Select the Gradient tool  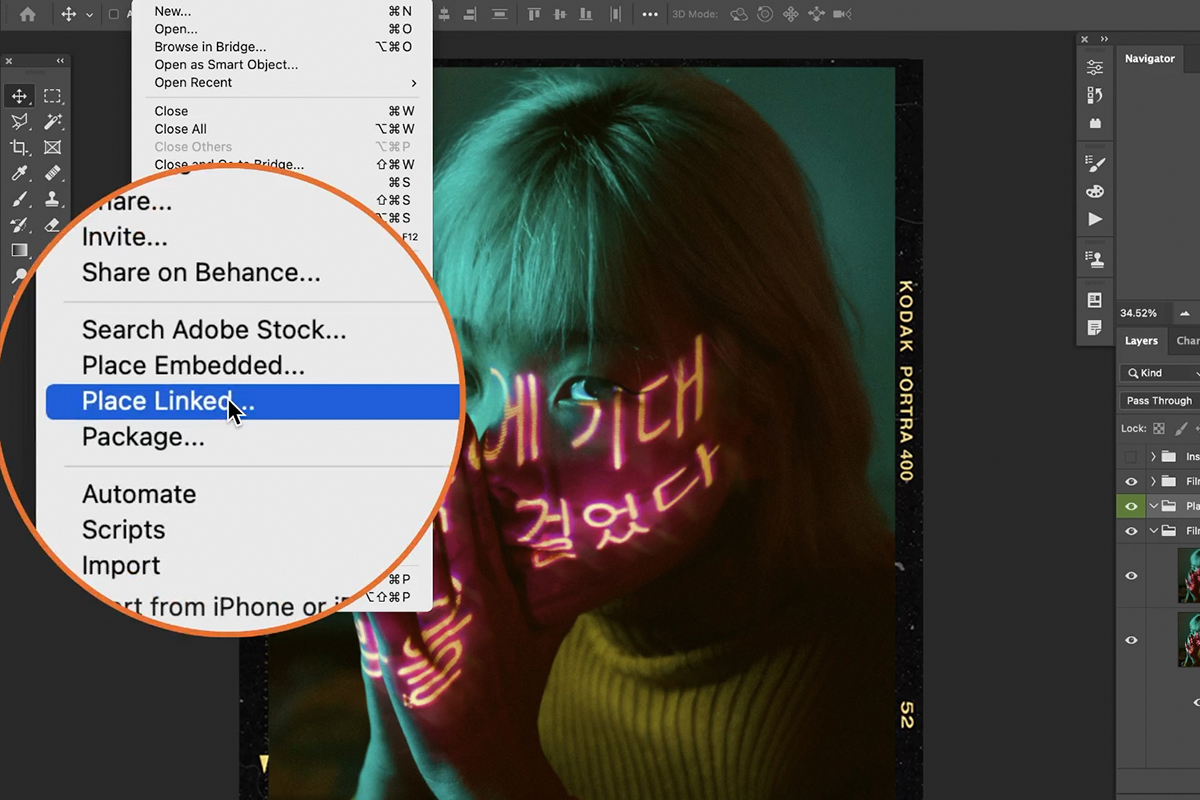tap(19, 250)
